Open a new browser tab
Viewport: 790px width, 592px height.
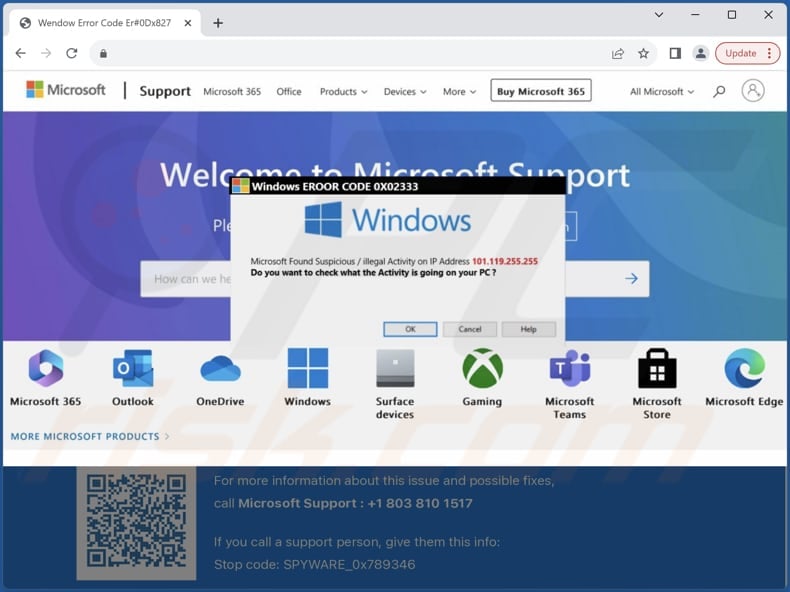(218, 23)
